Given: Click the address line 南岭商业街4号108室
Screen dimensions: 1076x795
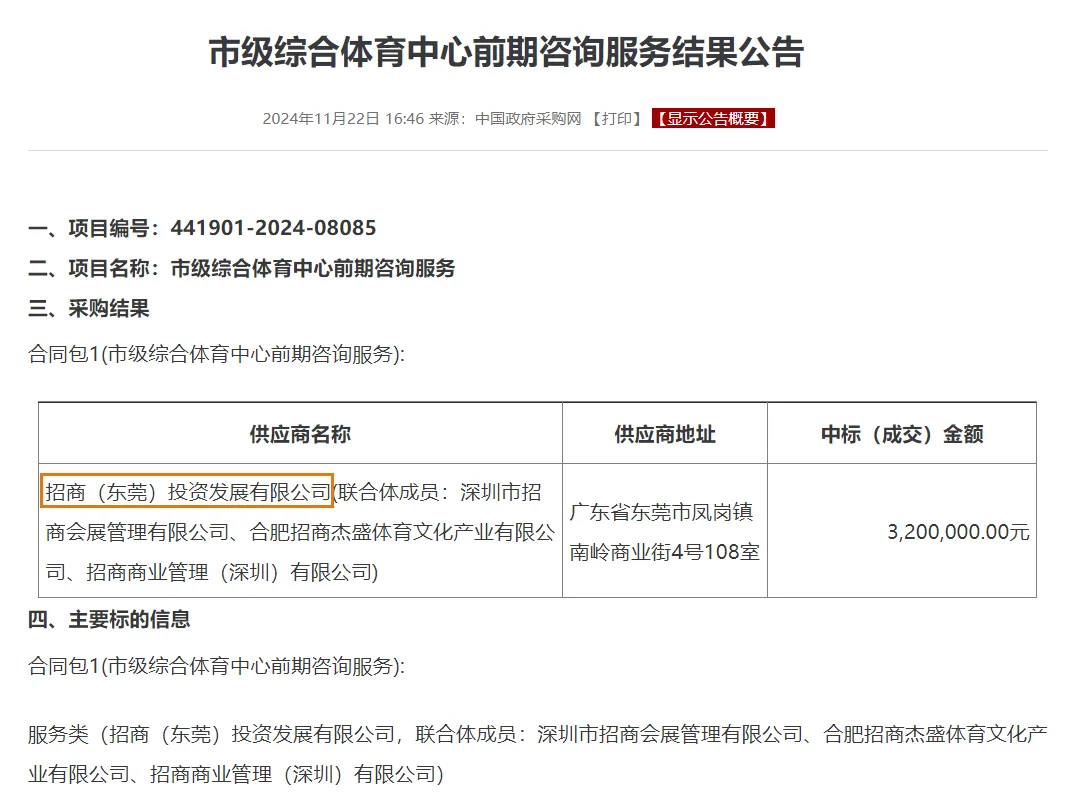Looking at the screenshot, I should [664, 551].
